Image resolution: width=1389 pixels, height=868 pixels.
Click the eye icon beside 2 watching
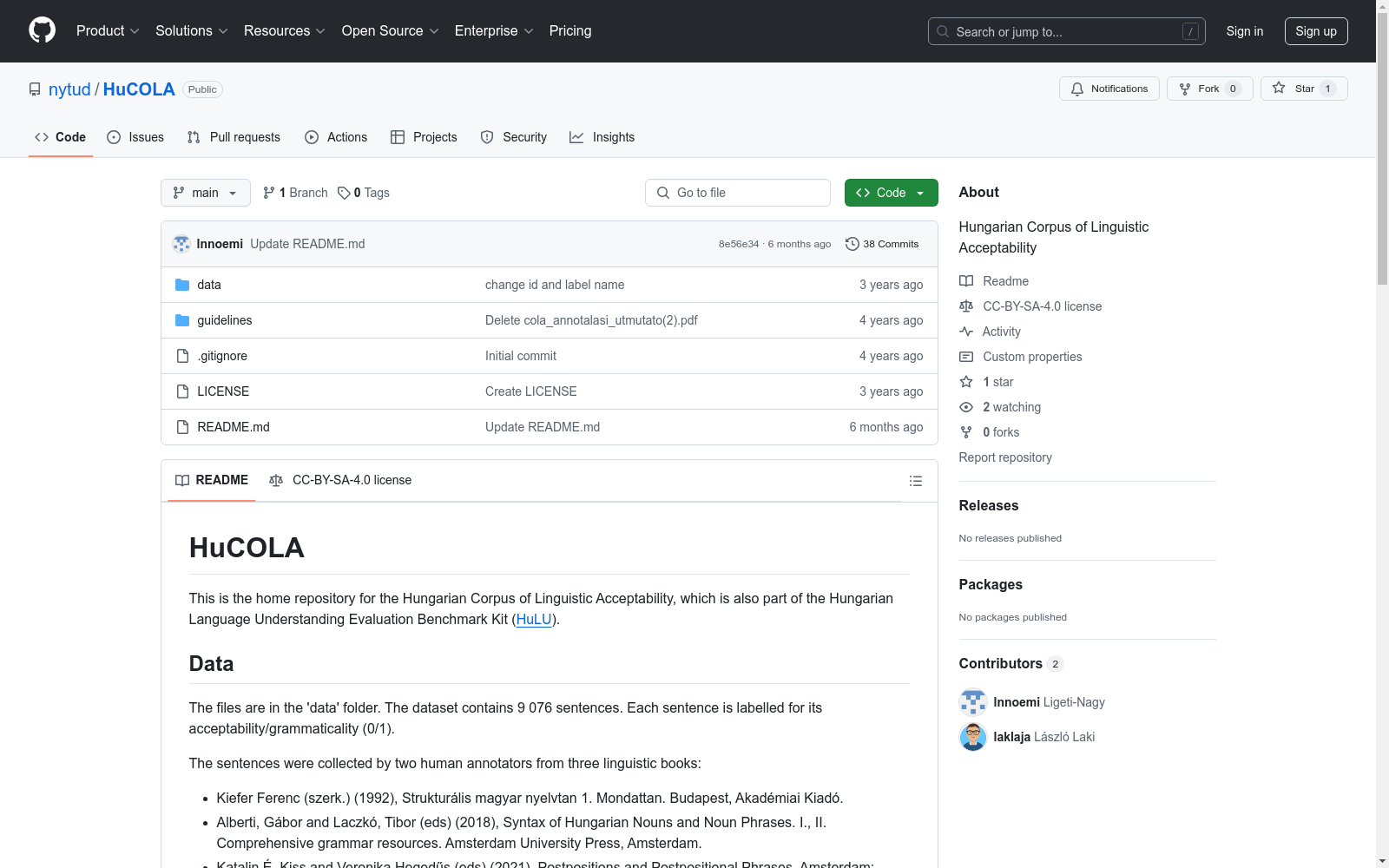point(966,407)
